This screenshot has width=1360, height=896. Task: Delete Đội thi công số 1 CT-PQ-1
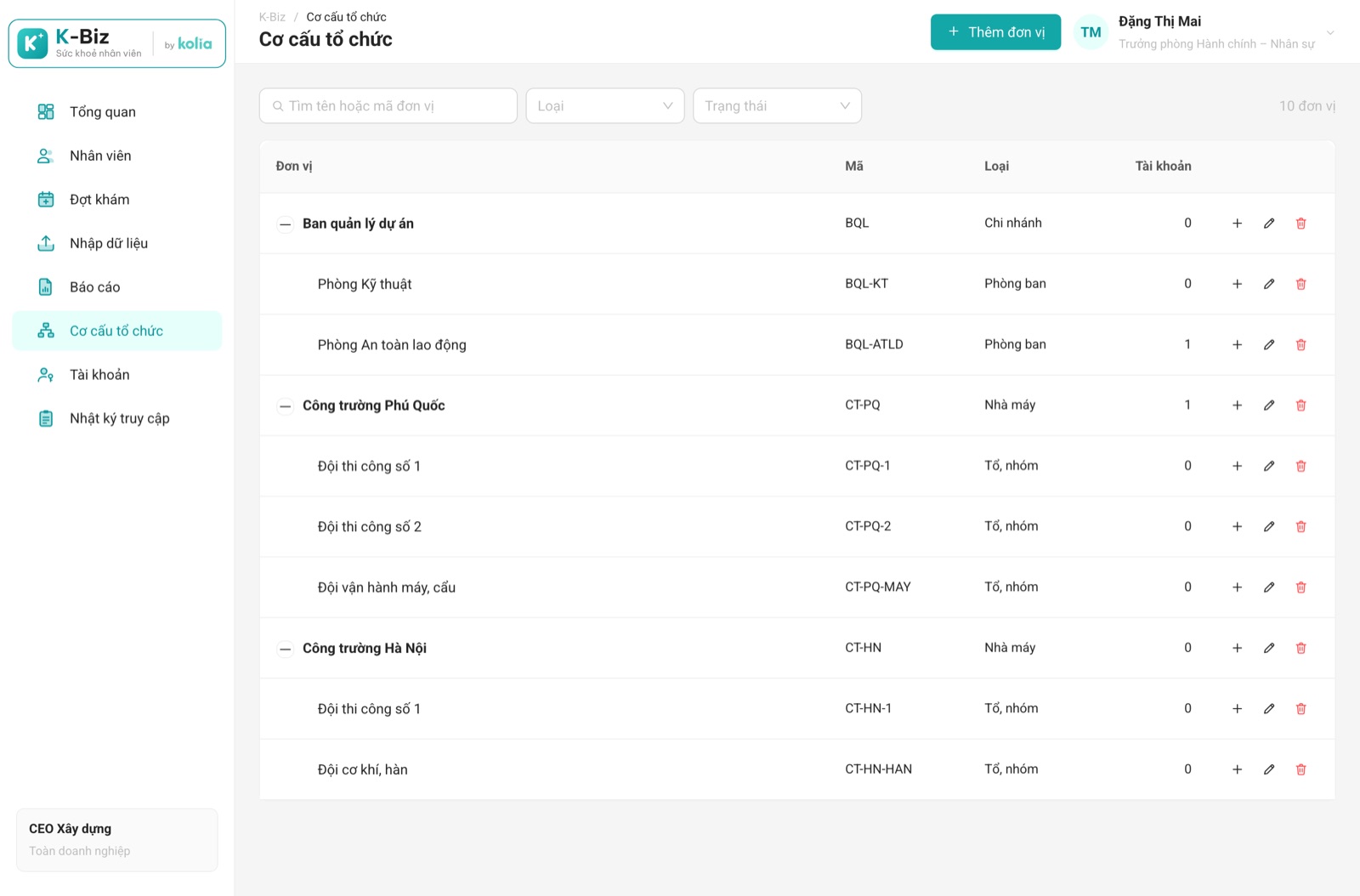[x=1300, y=466]
